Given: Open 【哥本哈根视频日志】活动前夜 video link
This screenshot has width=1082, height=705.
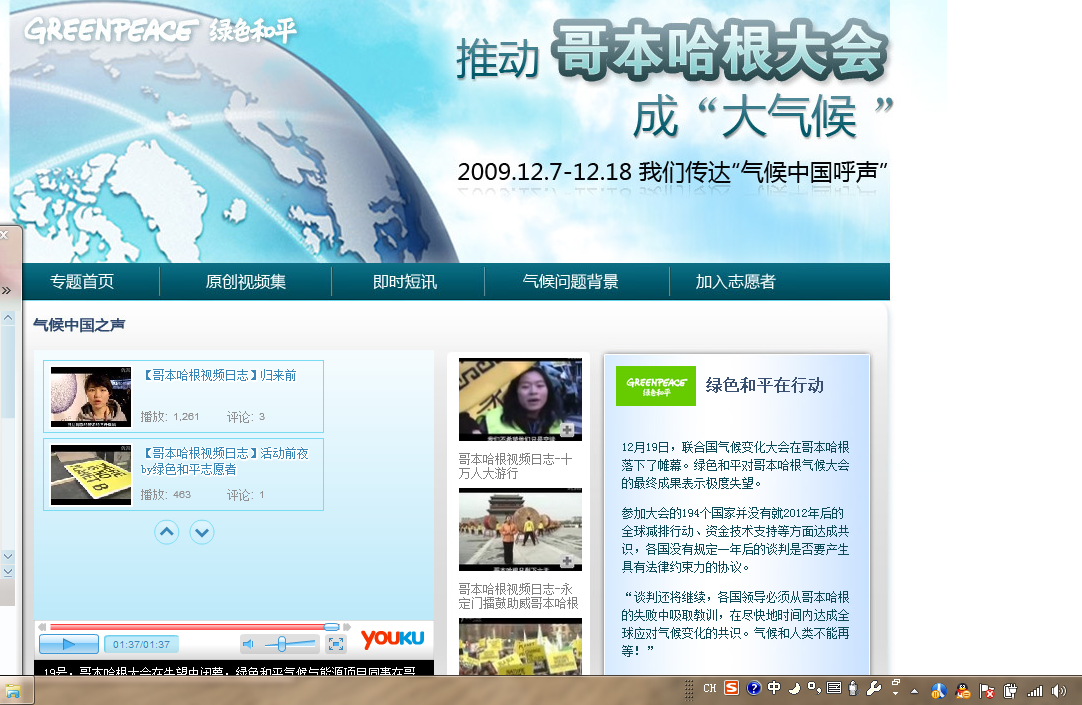Looking at the screenshot, I should (x=225, y=461).
